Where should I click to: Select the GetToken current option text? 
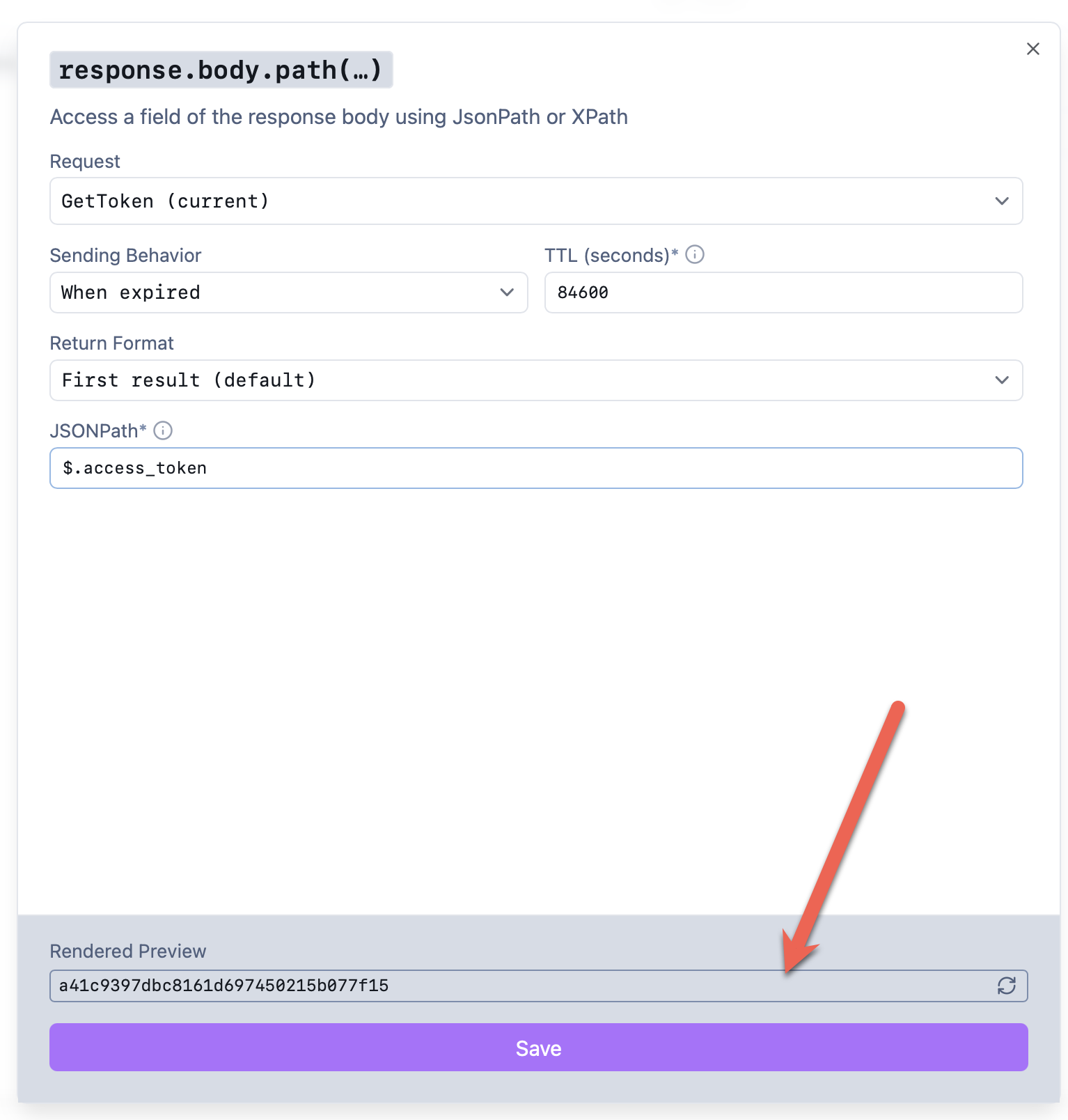point(165,201)
